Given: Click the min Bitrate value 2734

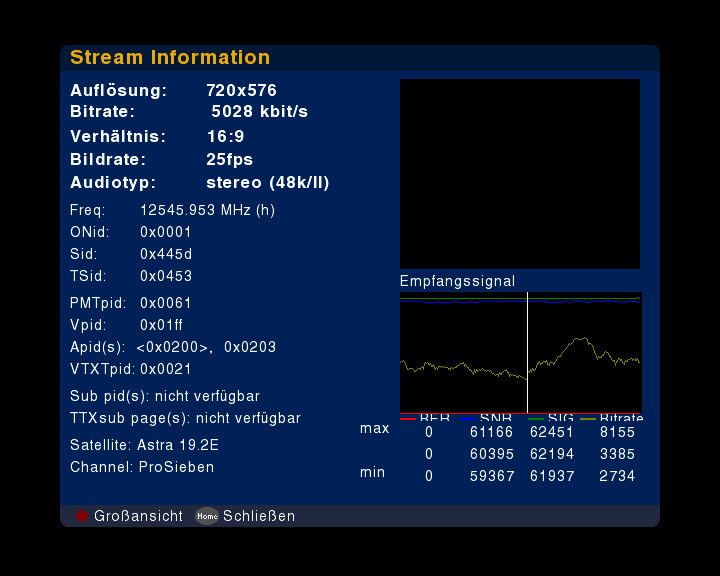Looking at the screenshot, I should tap(617, 476).
